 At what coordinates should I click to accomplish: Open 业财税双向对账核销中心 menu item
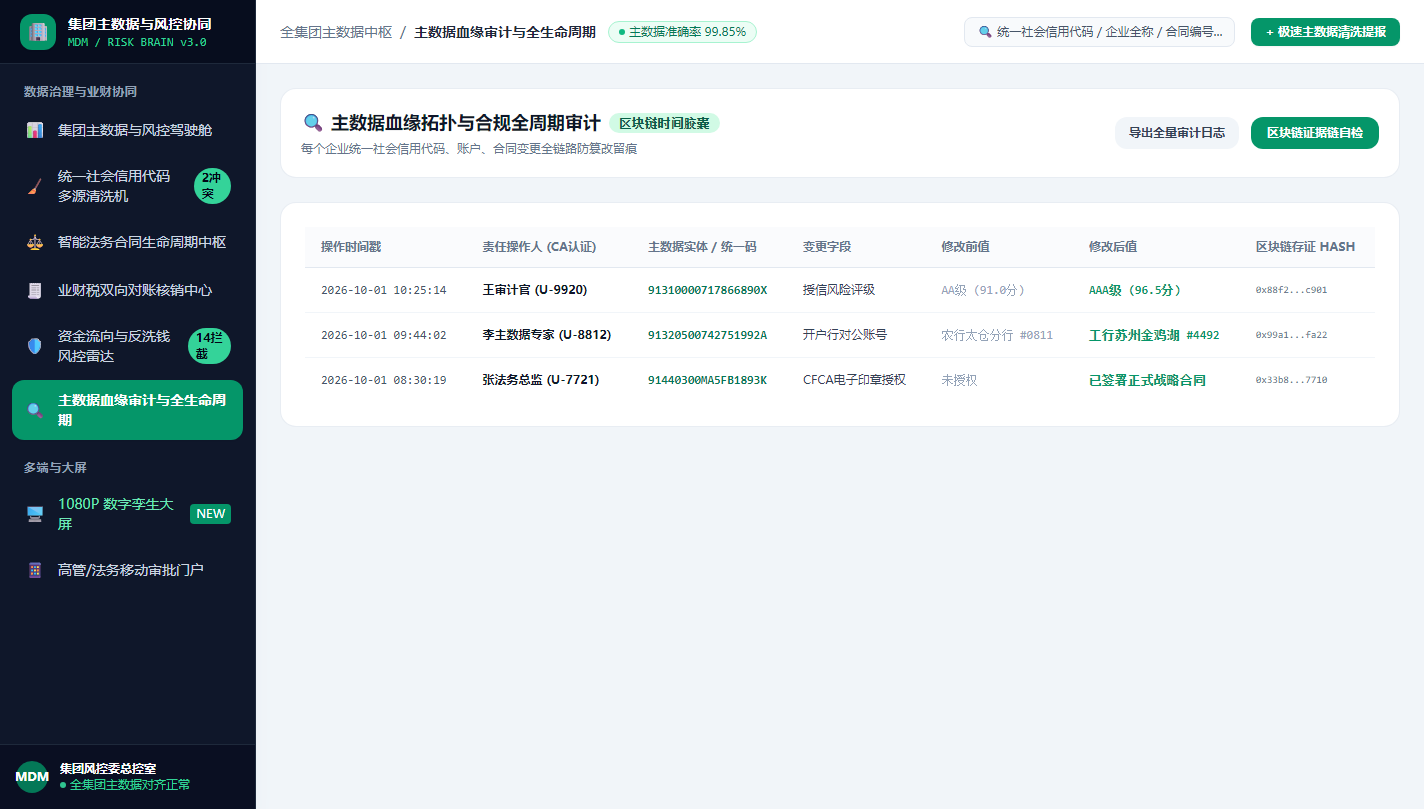point(127,290)
